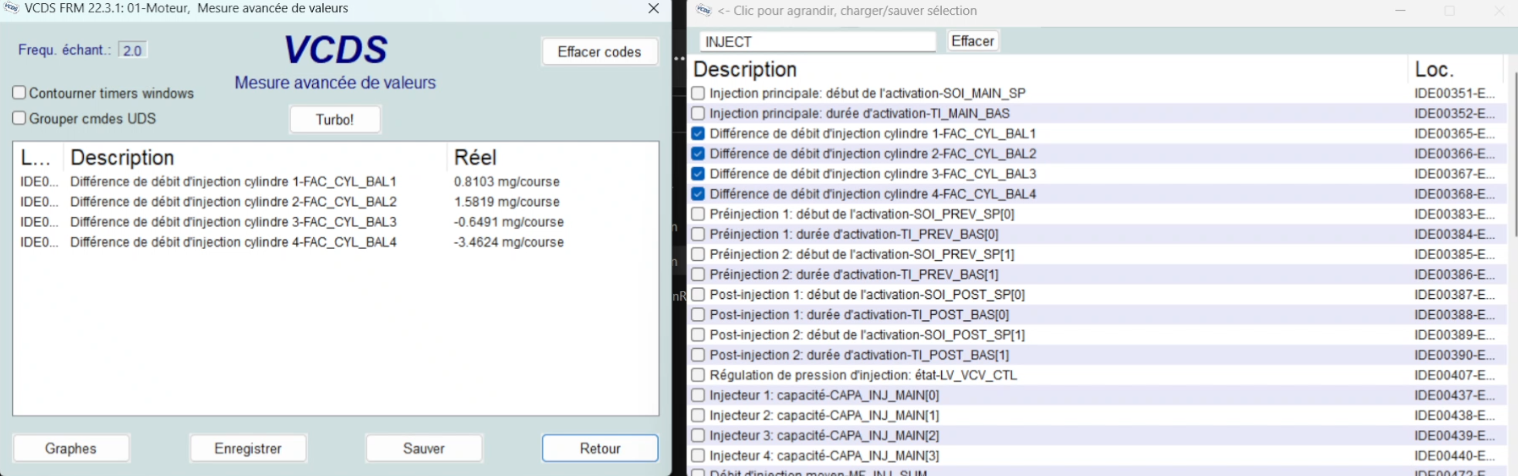Toggle Contourner timers windows checkbox
Screen dimensions: 1518x476
tap(19, 93)
